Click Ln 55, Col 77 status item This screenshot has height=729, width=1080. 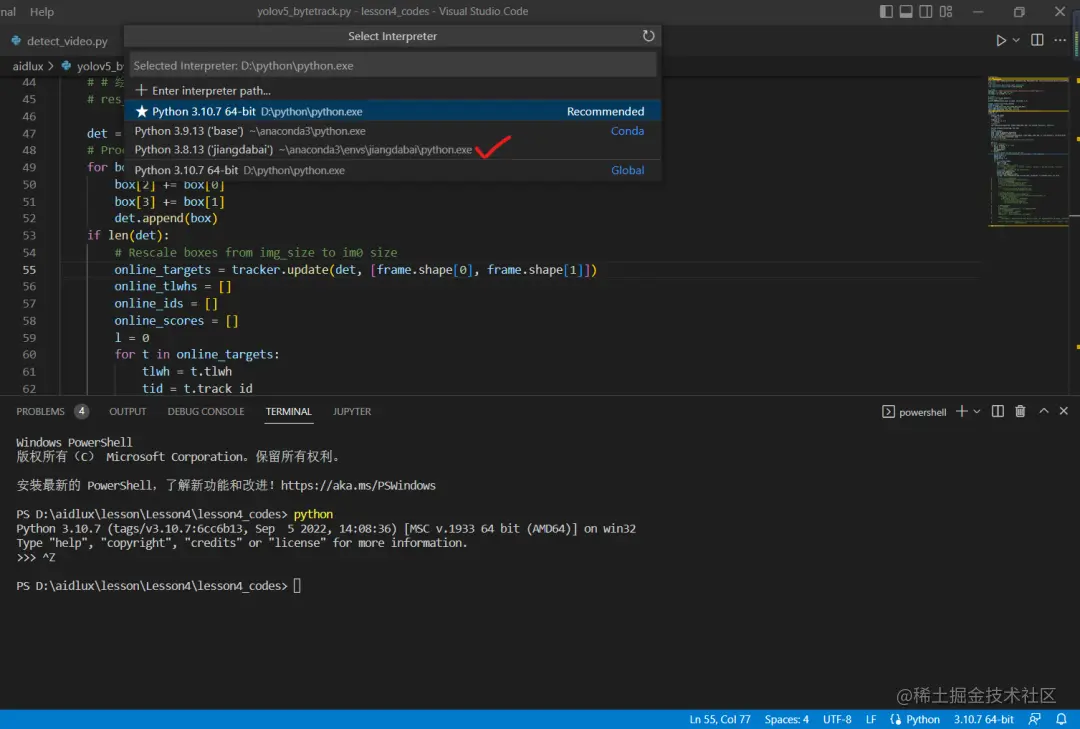(720, 719)
